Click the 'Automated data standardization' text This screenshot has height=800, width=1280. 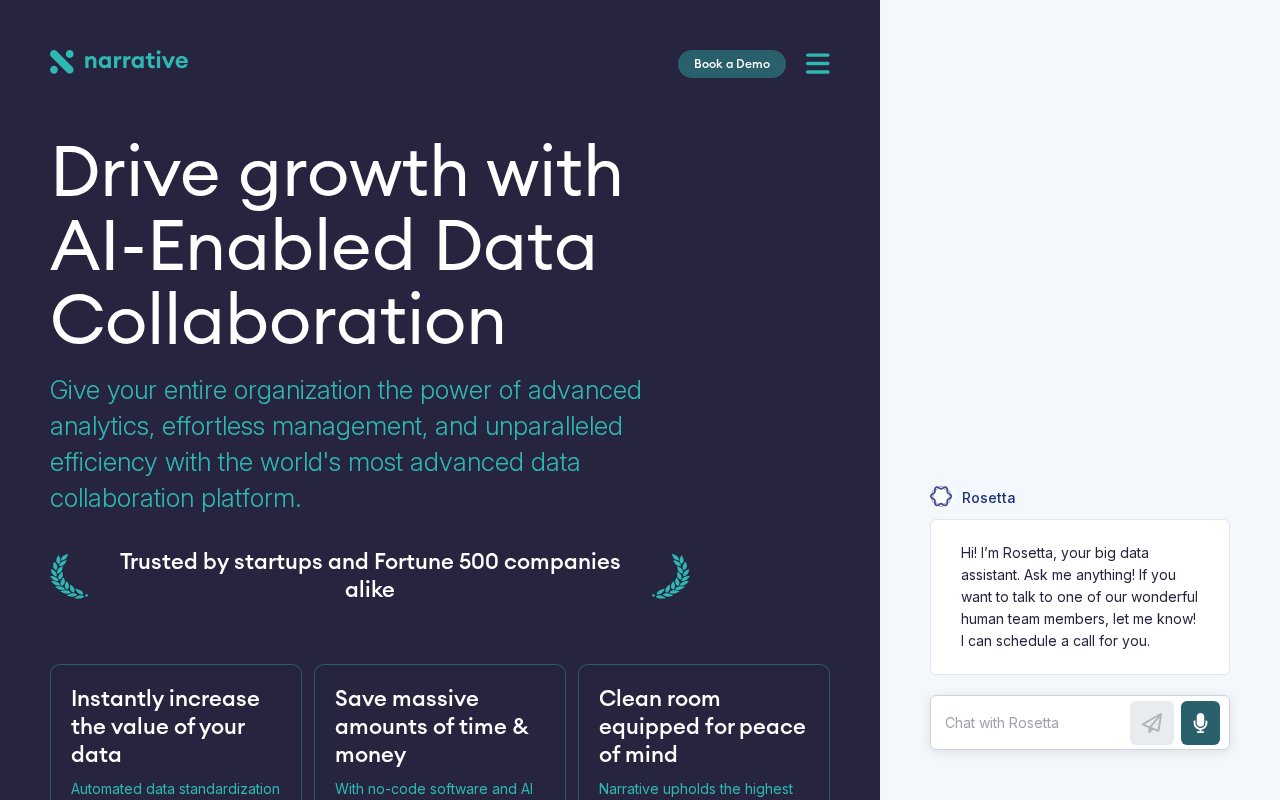[176, 789]
